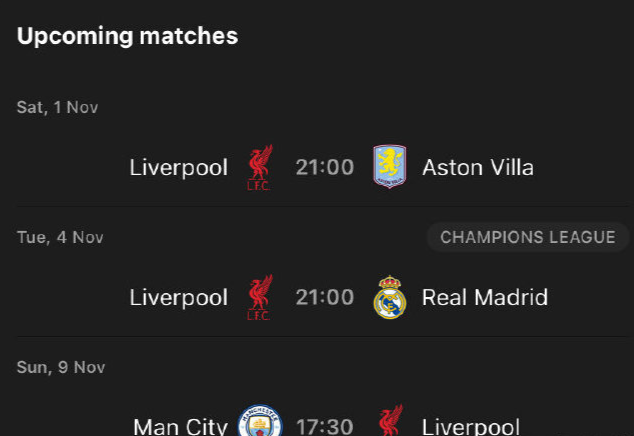634x436 pixels.
Task: Select the Man City team name
Action: (180, 427)
